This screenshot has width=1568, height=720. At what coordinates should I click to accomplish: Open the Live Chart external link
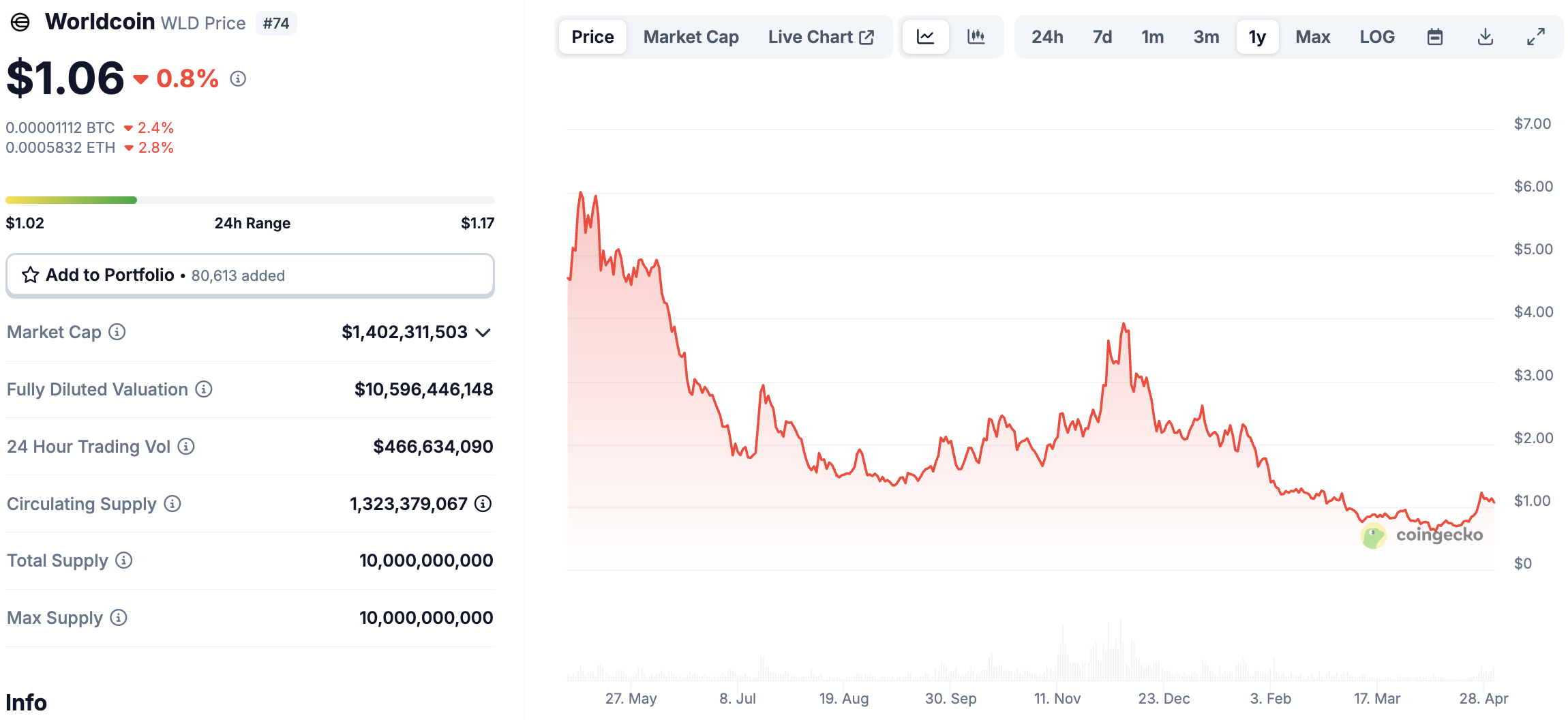point(820,37)
